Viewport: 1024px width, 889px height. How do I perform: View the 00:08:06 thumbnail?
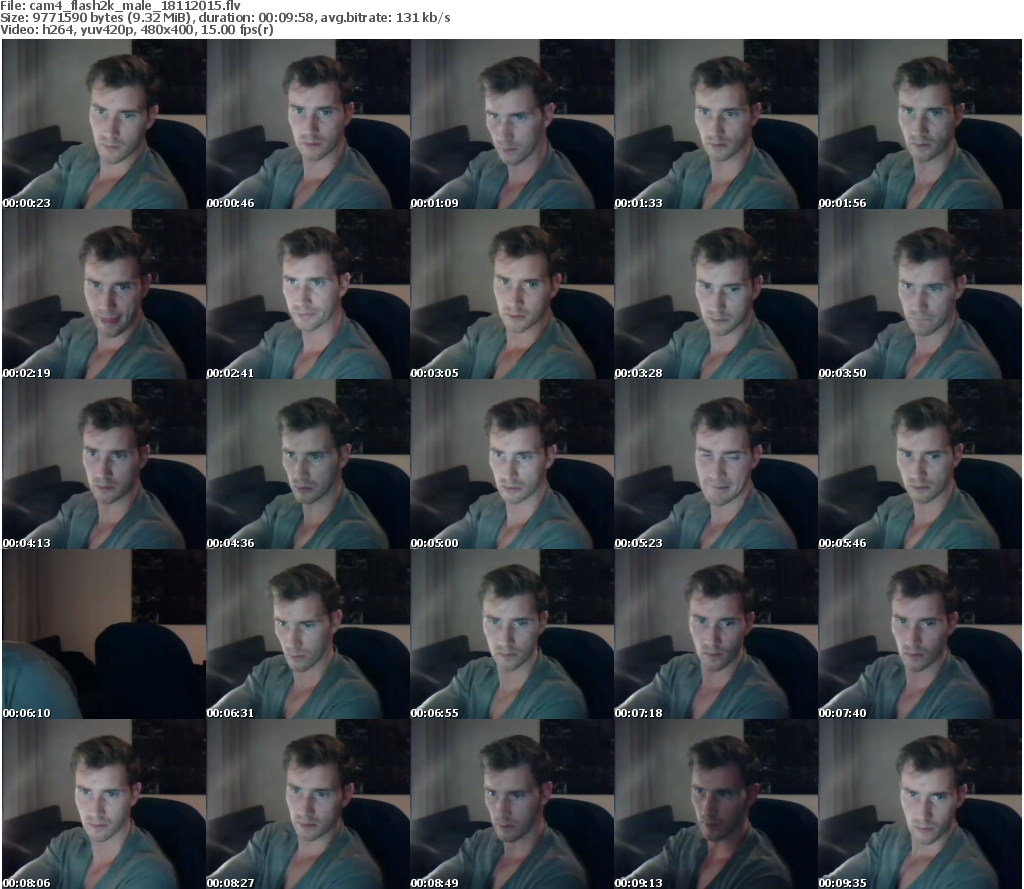(x=104, y=804)
